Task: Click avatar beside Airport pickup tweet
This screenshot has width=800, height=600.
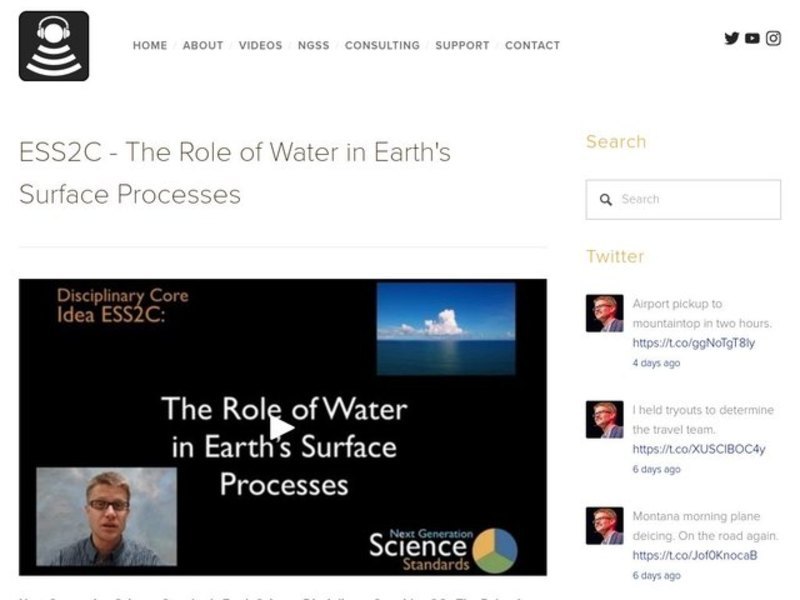Action: [x=604, y=314]
